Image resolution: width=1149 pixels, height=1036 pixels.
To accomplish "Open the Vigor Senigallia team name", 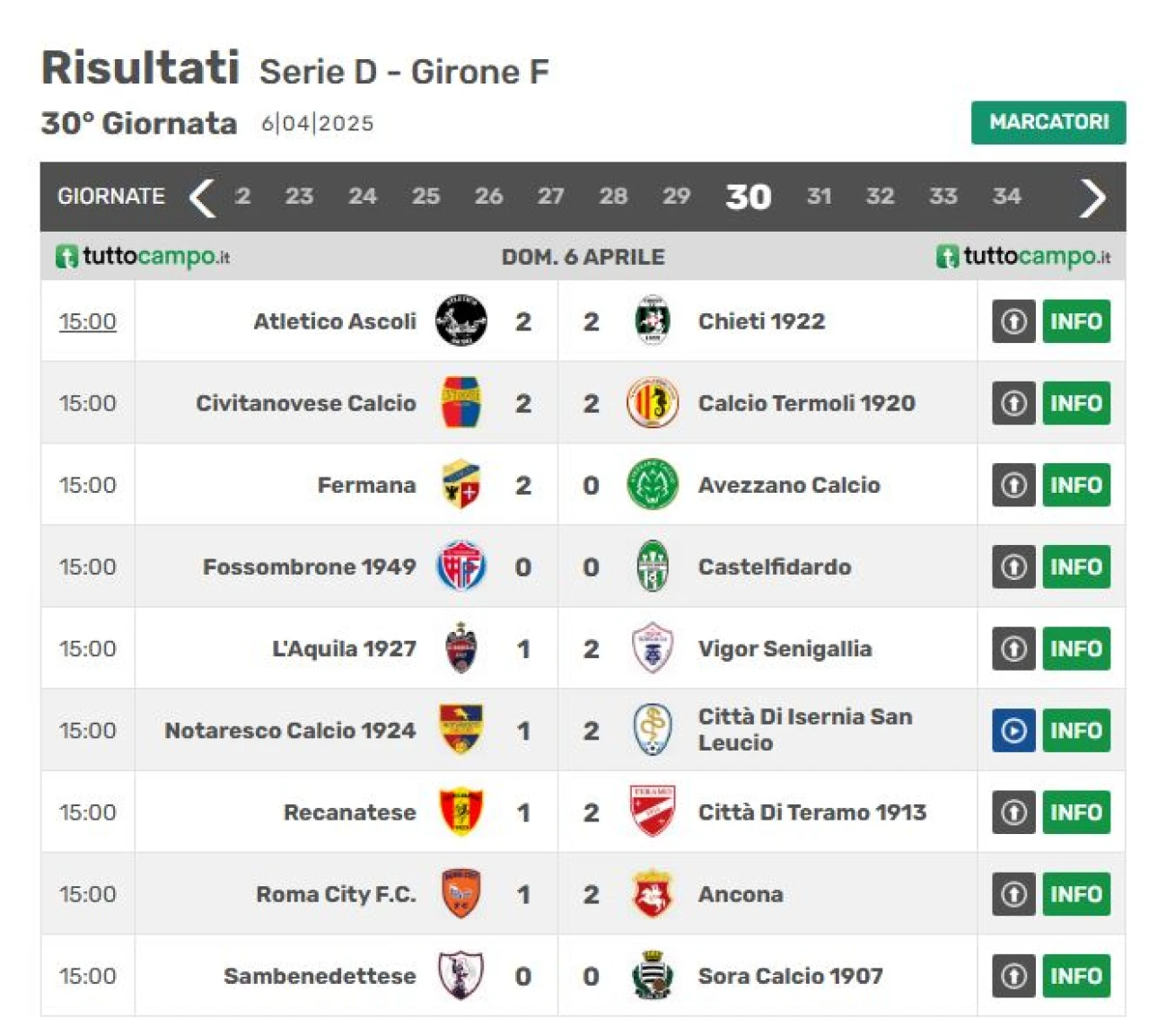I will (785, 648).
